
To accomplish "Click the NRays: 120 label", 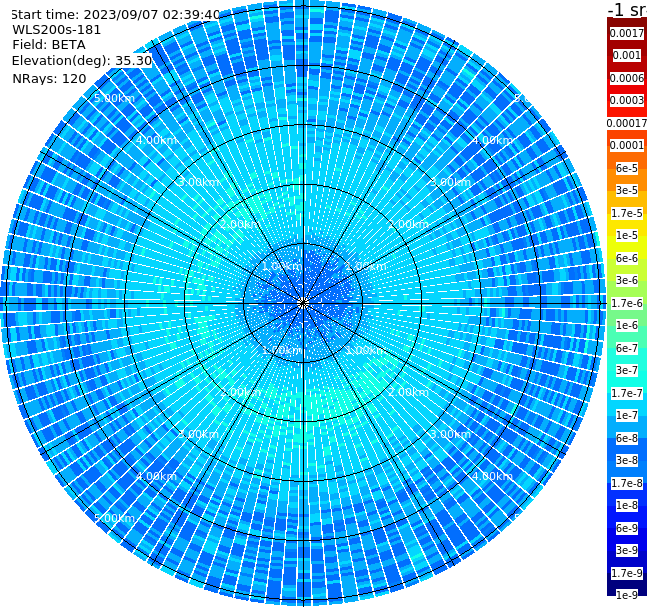I will point(49,78).
